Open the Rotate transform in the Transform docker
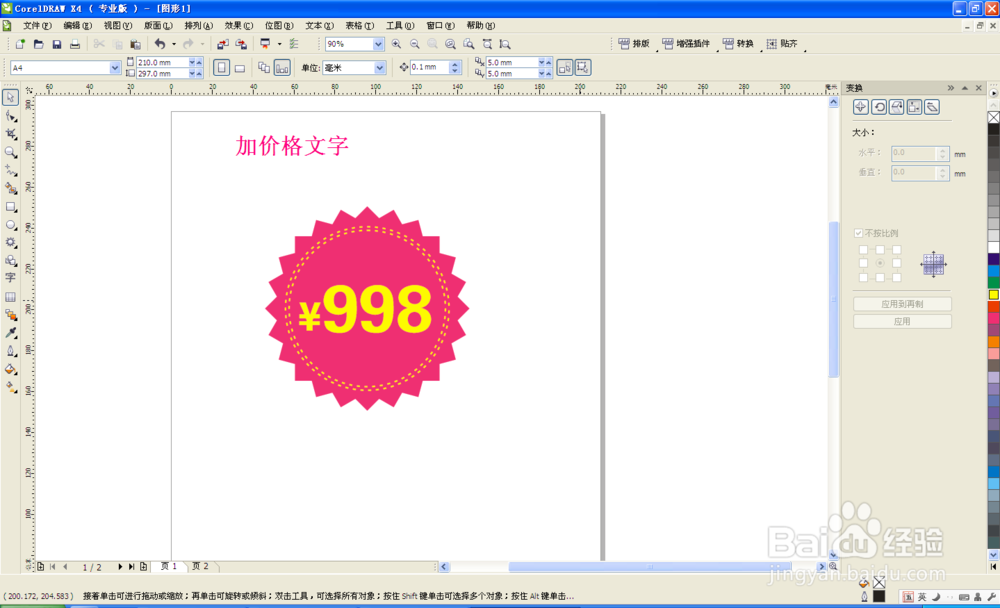The image size is (1000, 608). tap(881, 107)
